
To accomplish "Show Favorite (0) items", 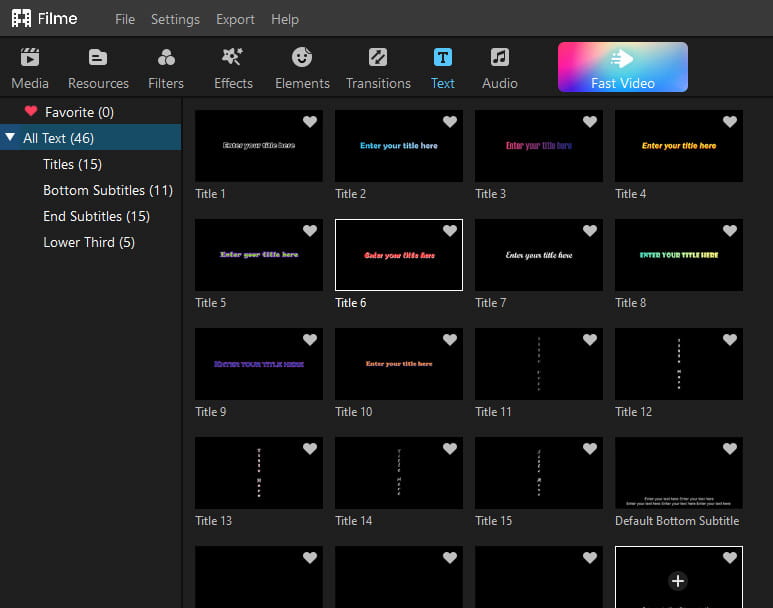I will (79, 112).
